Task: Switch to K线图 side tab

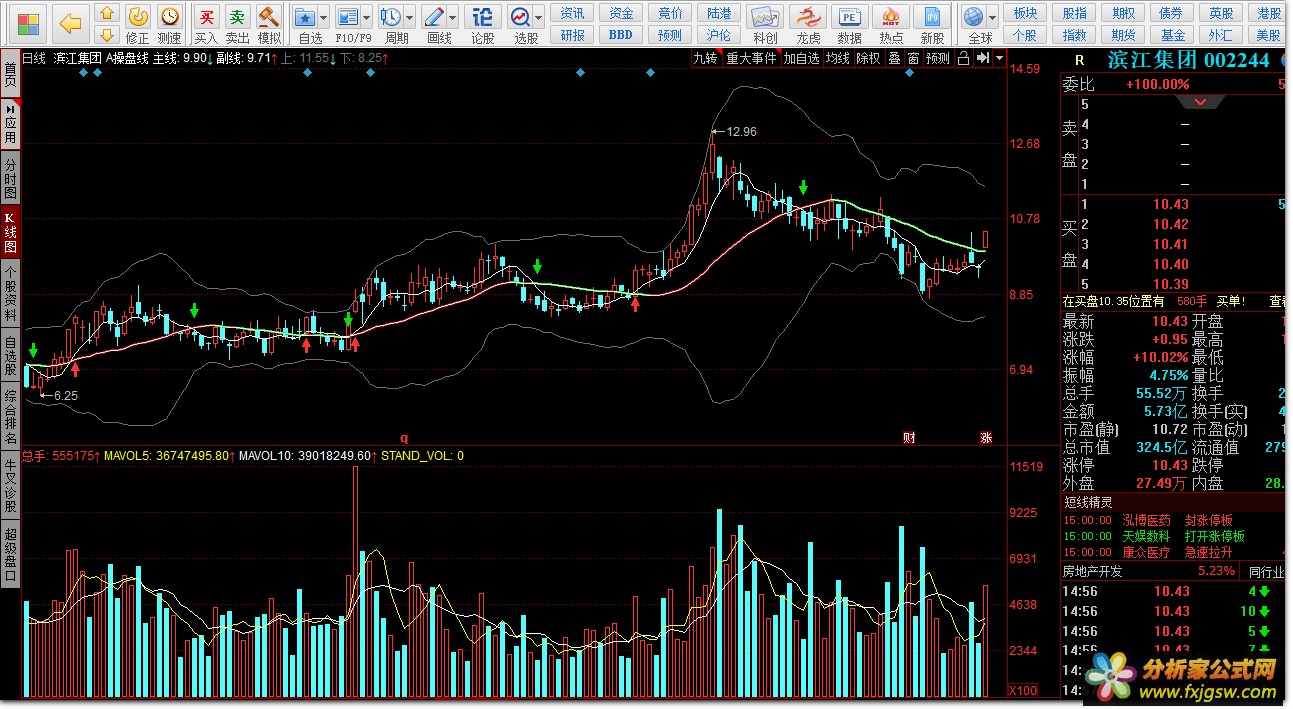Action: [10, 231]
